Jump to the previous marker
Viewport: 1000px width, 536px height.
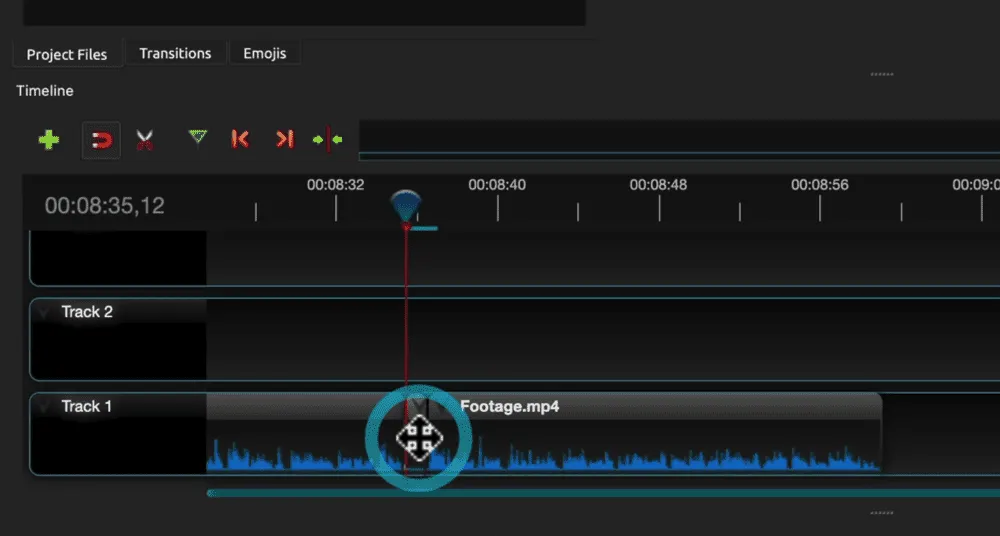tap(240, 140)
